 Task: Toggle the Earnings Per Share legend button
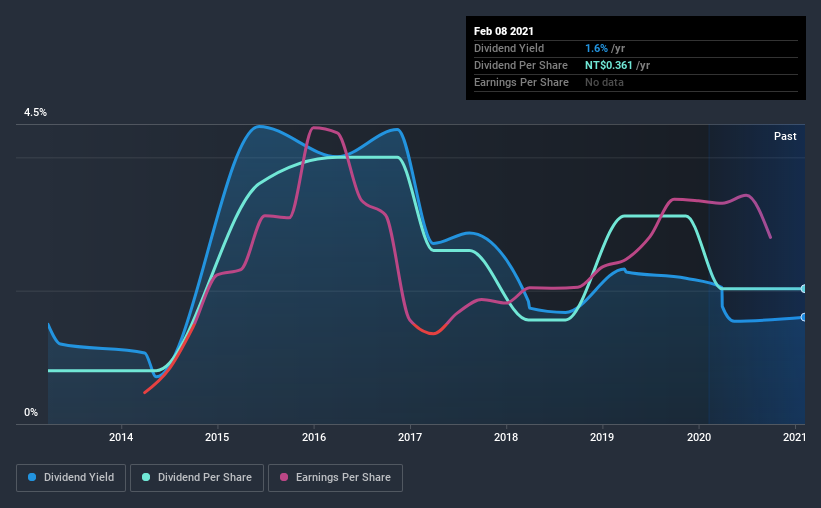point(336,478)
